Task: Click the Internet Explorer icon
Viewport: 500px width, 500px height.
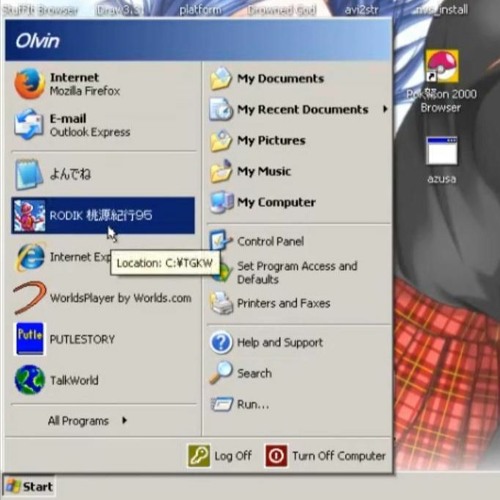Action: 30,257
